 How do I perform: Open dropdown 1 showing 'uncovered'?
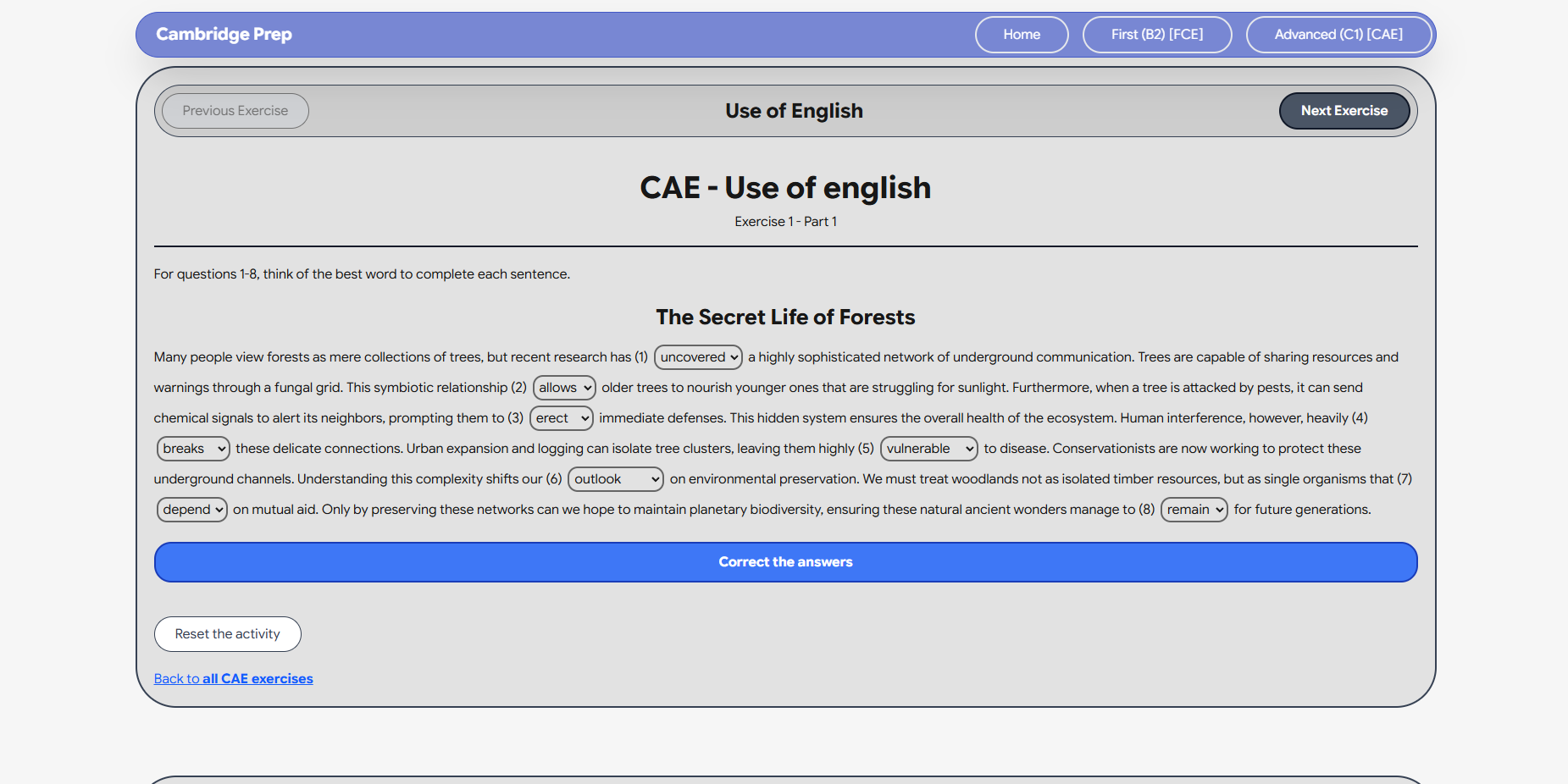tap(698, 357)
